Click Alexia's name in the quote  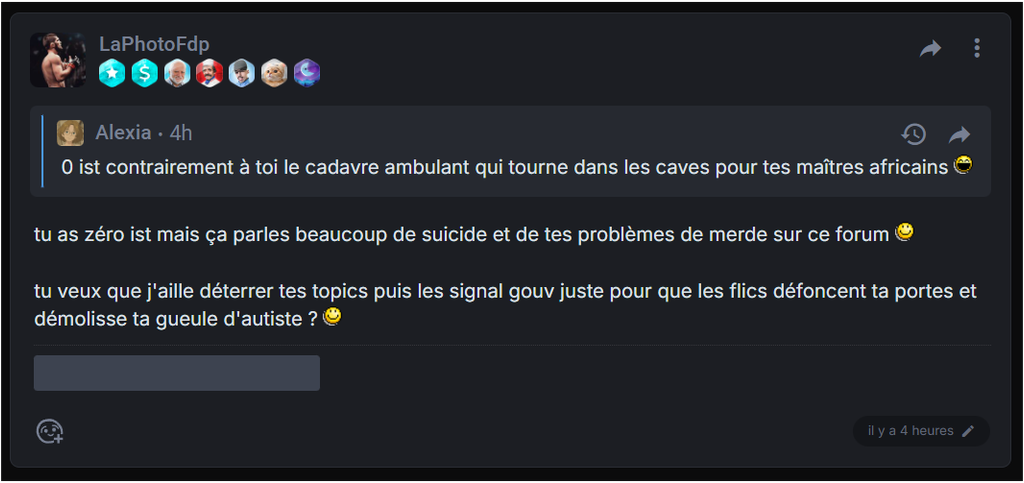click(x=123, y=133)
